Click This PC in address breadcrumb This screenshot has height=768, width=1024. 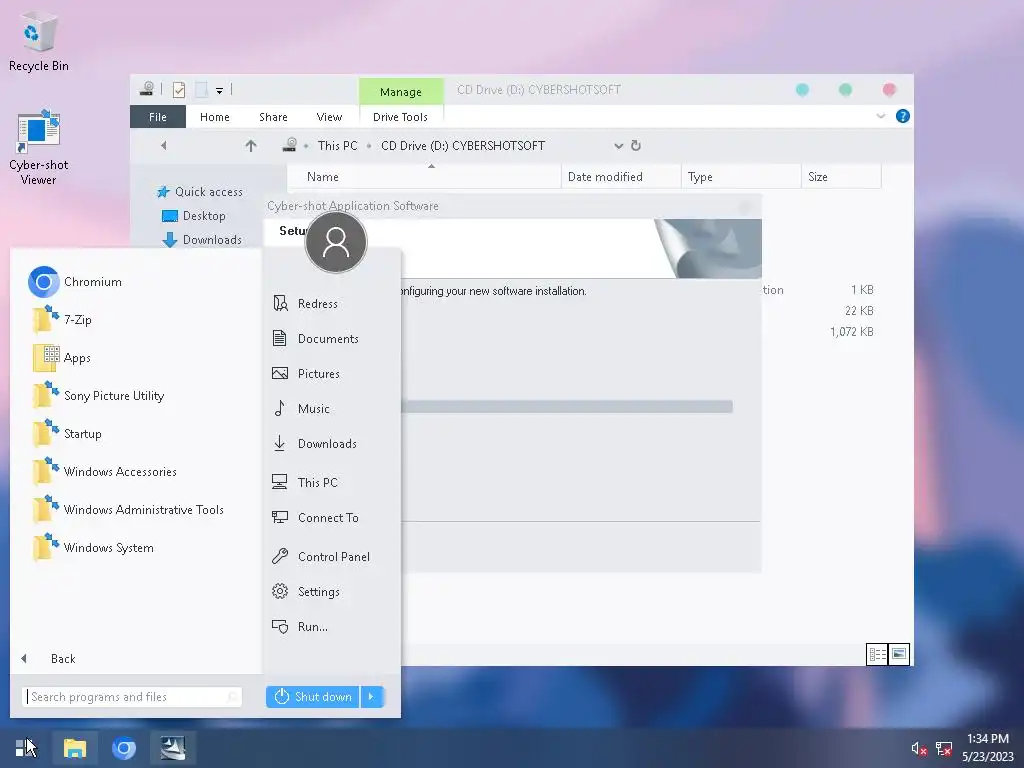tap(338, 146)
